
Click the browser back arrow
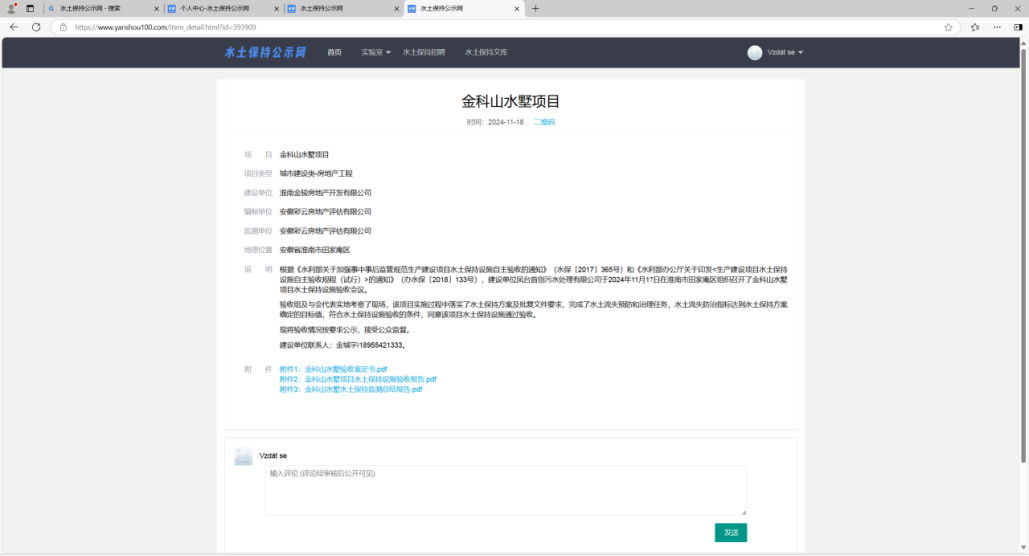(x=14, y=27)
